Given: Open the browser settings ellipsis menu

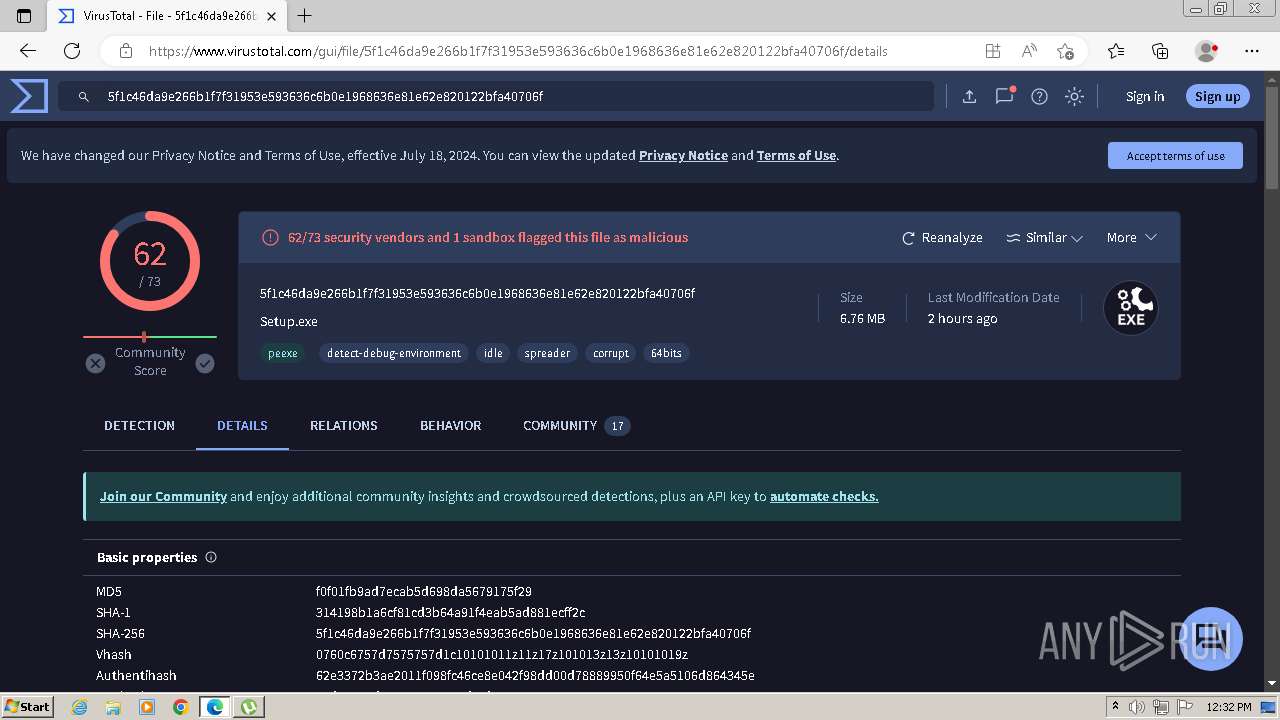Looking at the screenshot, I should 1252,51.
